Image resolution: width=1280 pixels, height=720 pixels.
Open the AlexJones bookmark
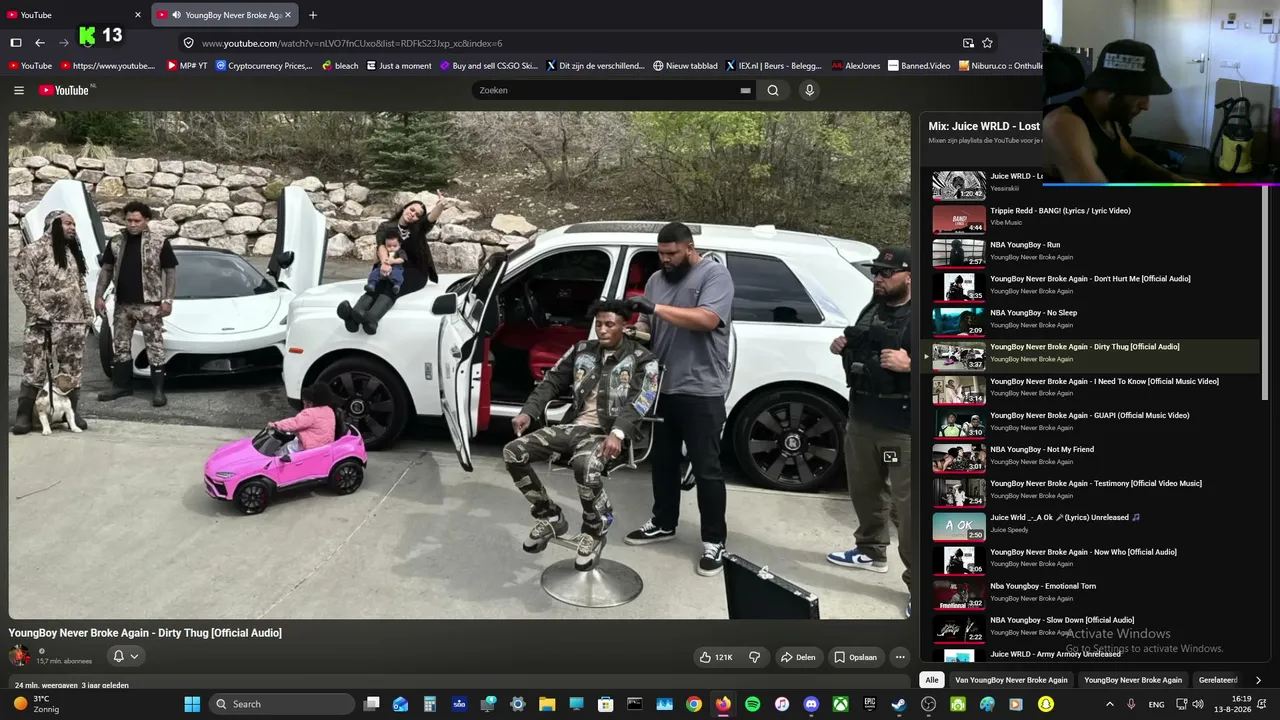pos(856,66)
